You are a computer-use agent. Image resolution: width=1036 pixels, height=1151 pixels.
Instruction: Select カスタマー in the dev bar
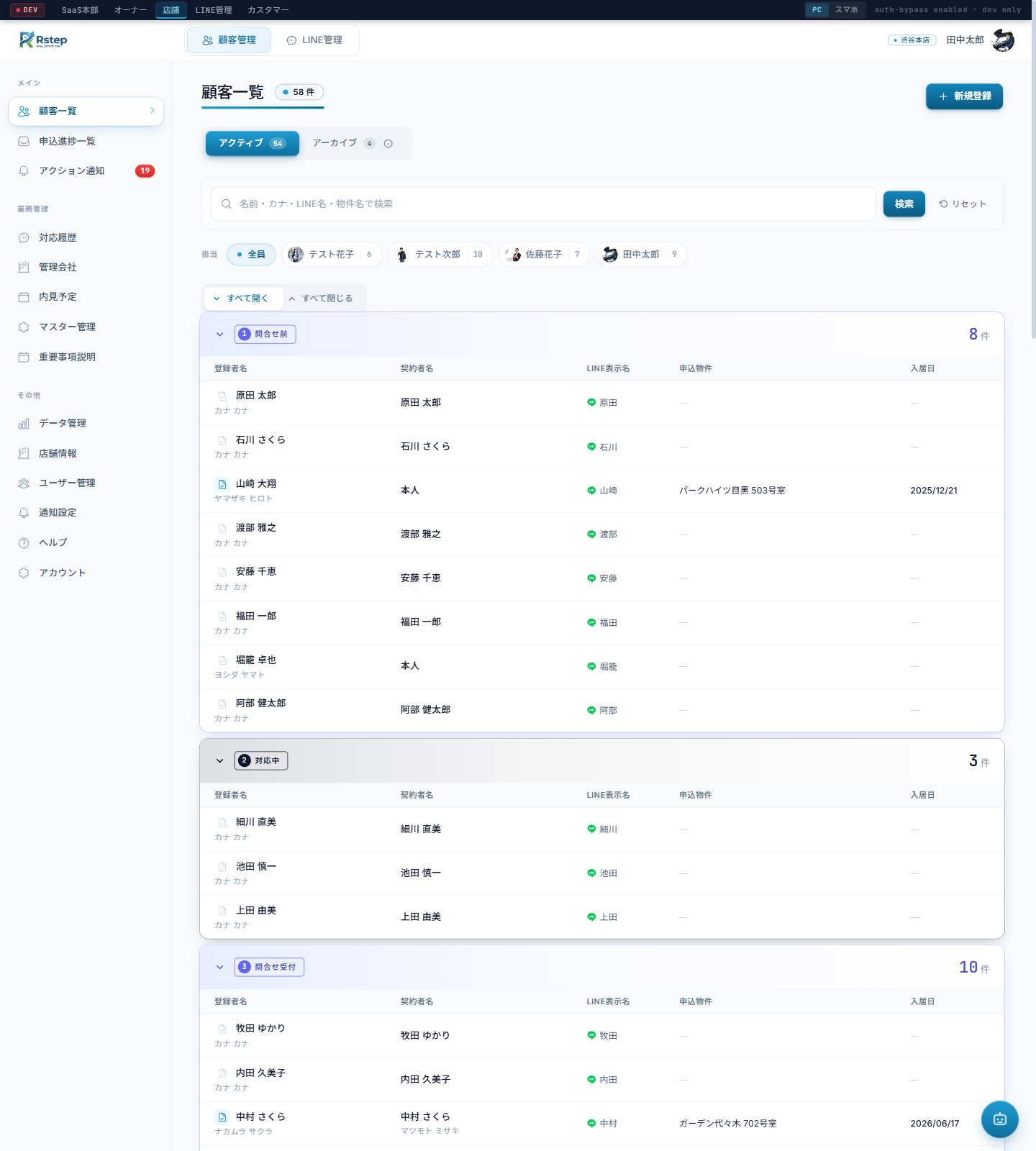tap(268, 10)
